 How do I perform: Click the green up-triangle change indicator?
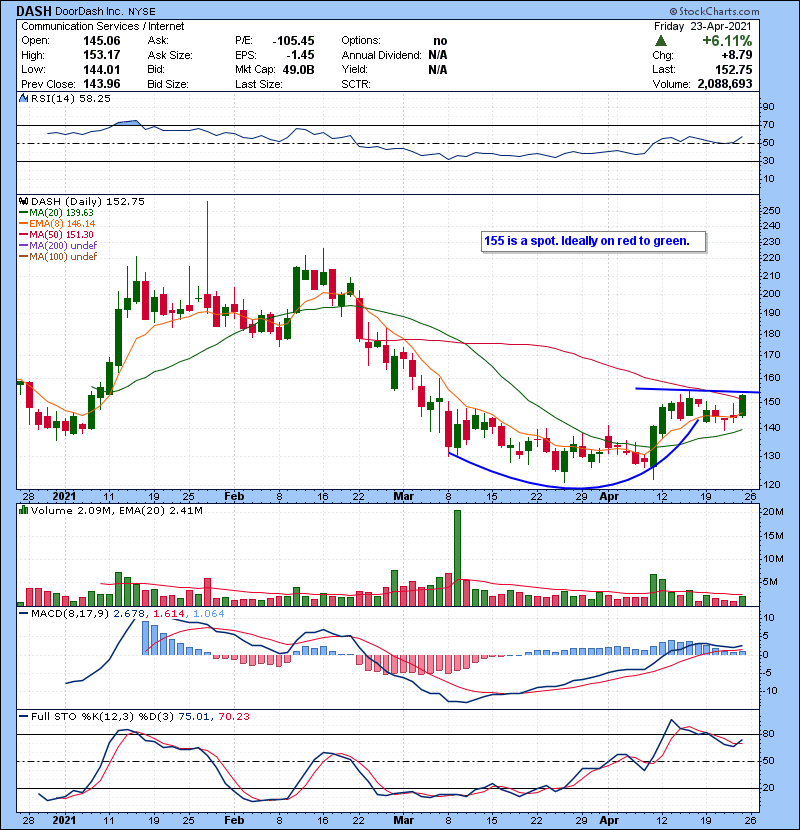pos(660,41)
